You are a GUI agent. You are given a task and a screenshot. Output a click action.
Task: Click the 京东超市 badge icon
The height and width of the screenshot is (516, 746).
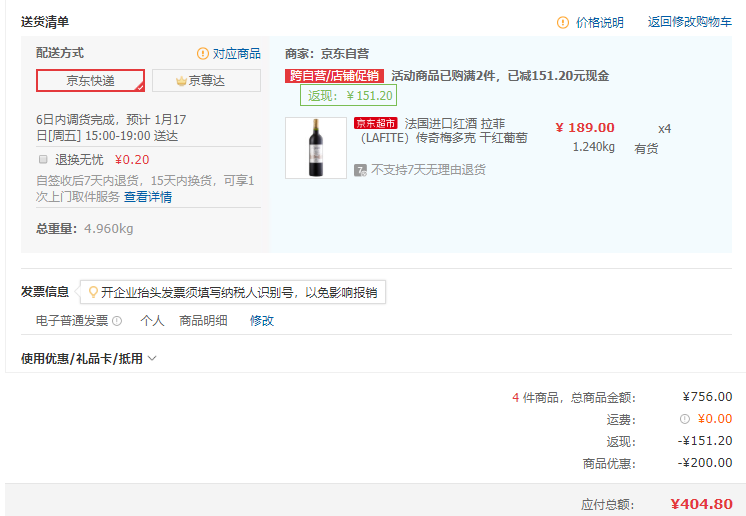pos(375,123)
